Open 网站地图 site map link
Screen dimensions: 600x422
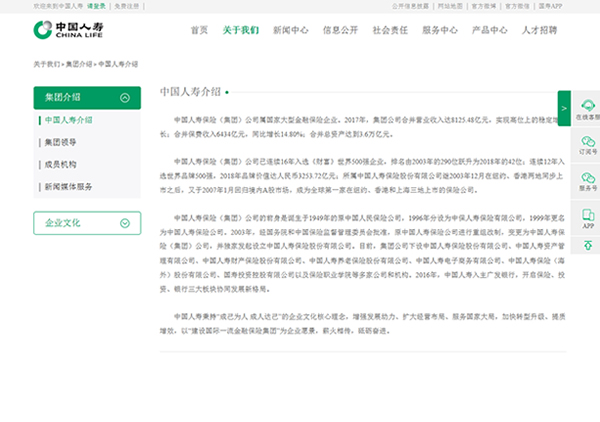pos(450,6)
